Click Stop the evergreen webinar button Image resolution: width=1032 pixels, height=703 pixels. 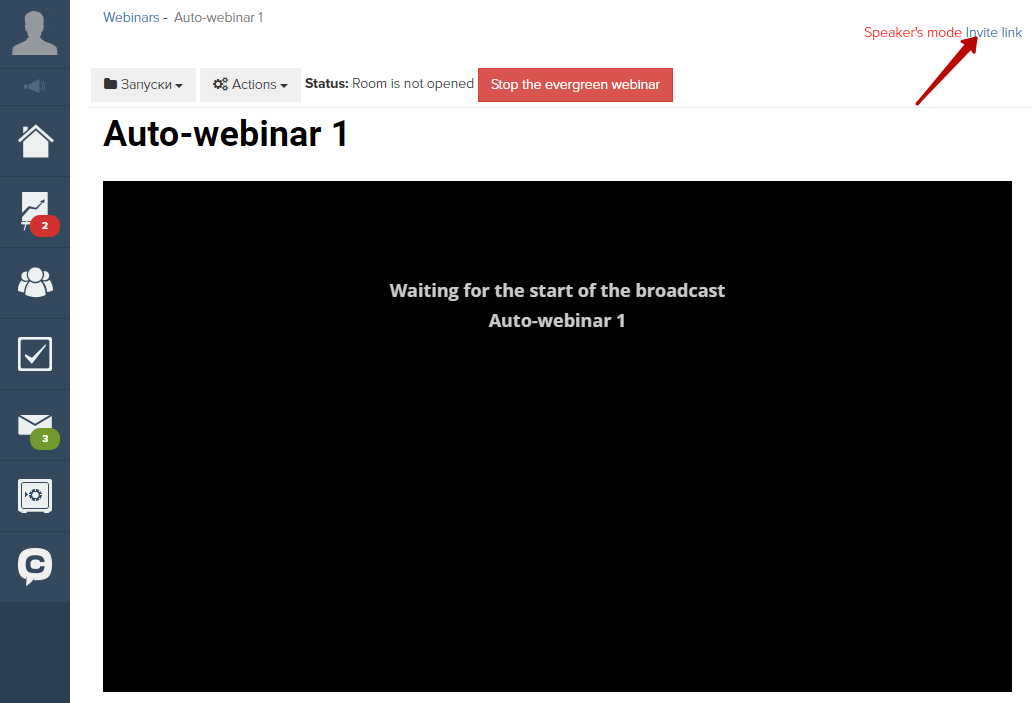(x=575, y=85)
